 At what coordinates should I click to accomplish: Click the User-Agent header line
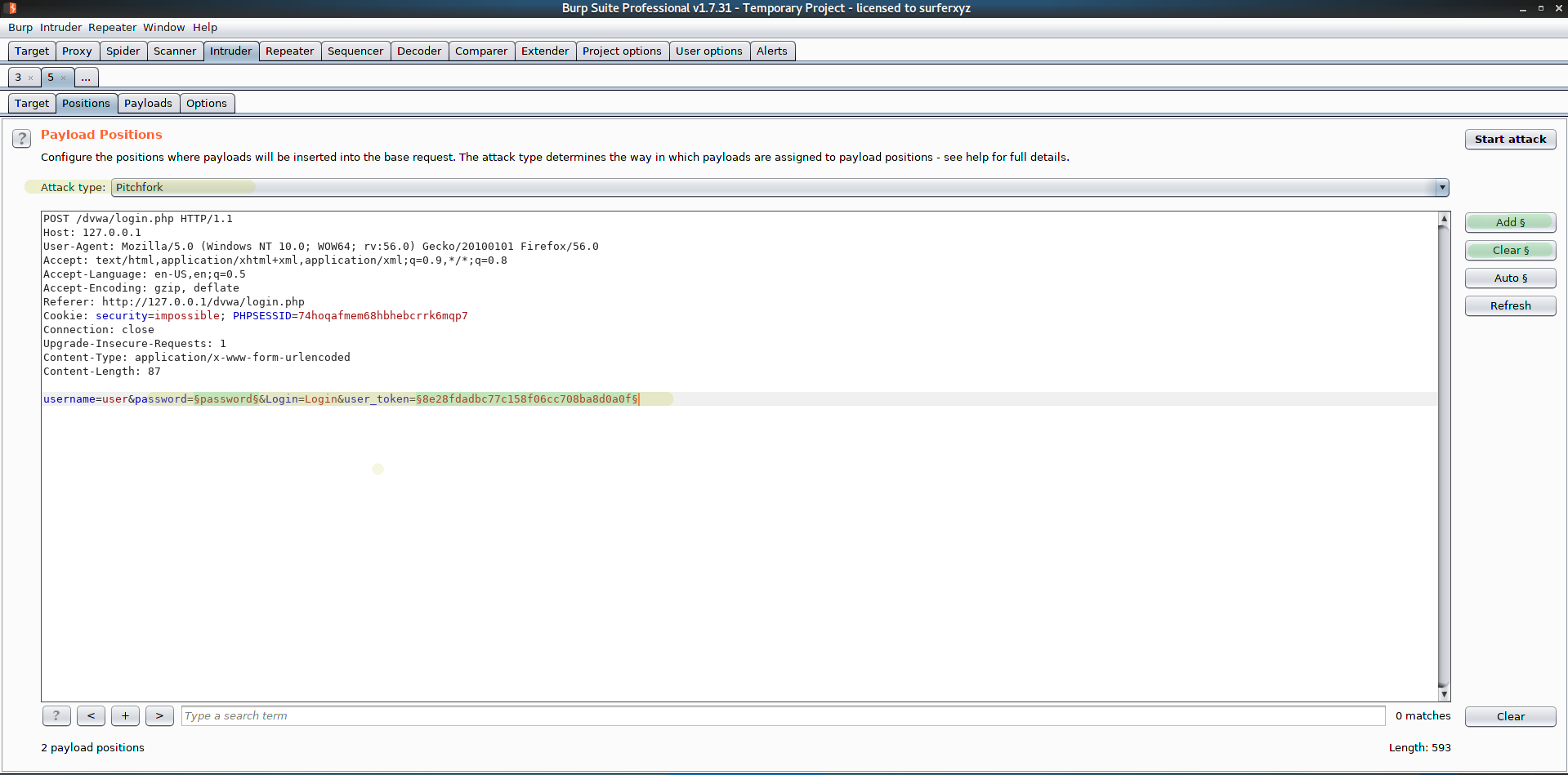[321, 247]
